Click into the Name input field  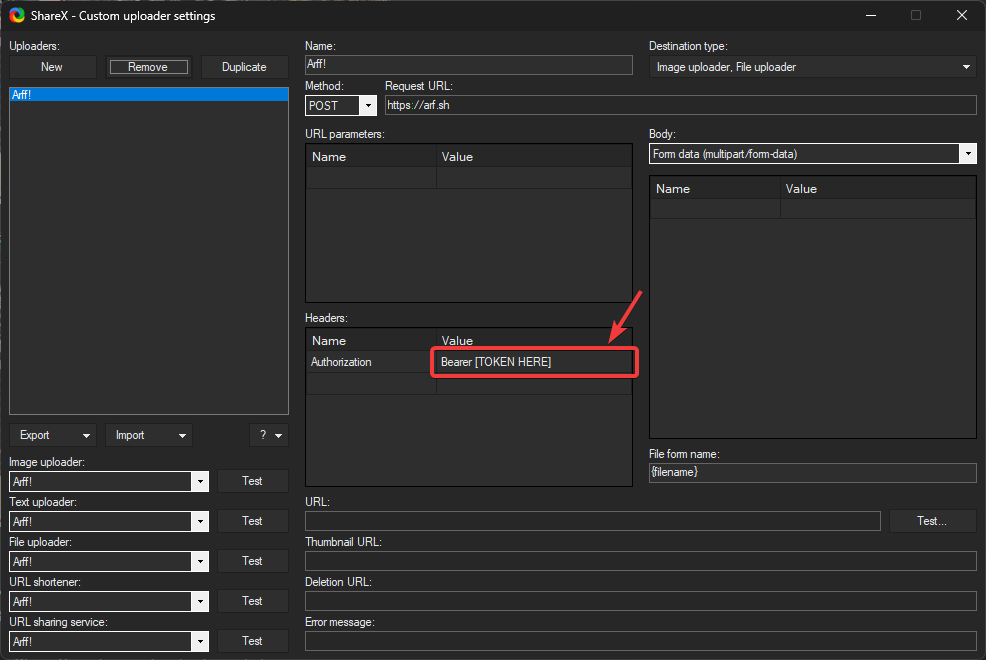[468, 65]
